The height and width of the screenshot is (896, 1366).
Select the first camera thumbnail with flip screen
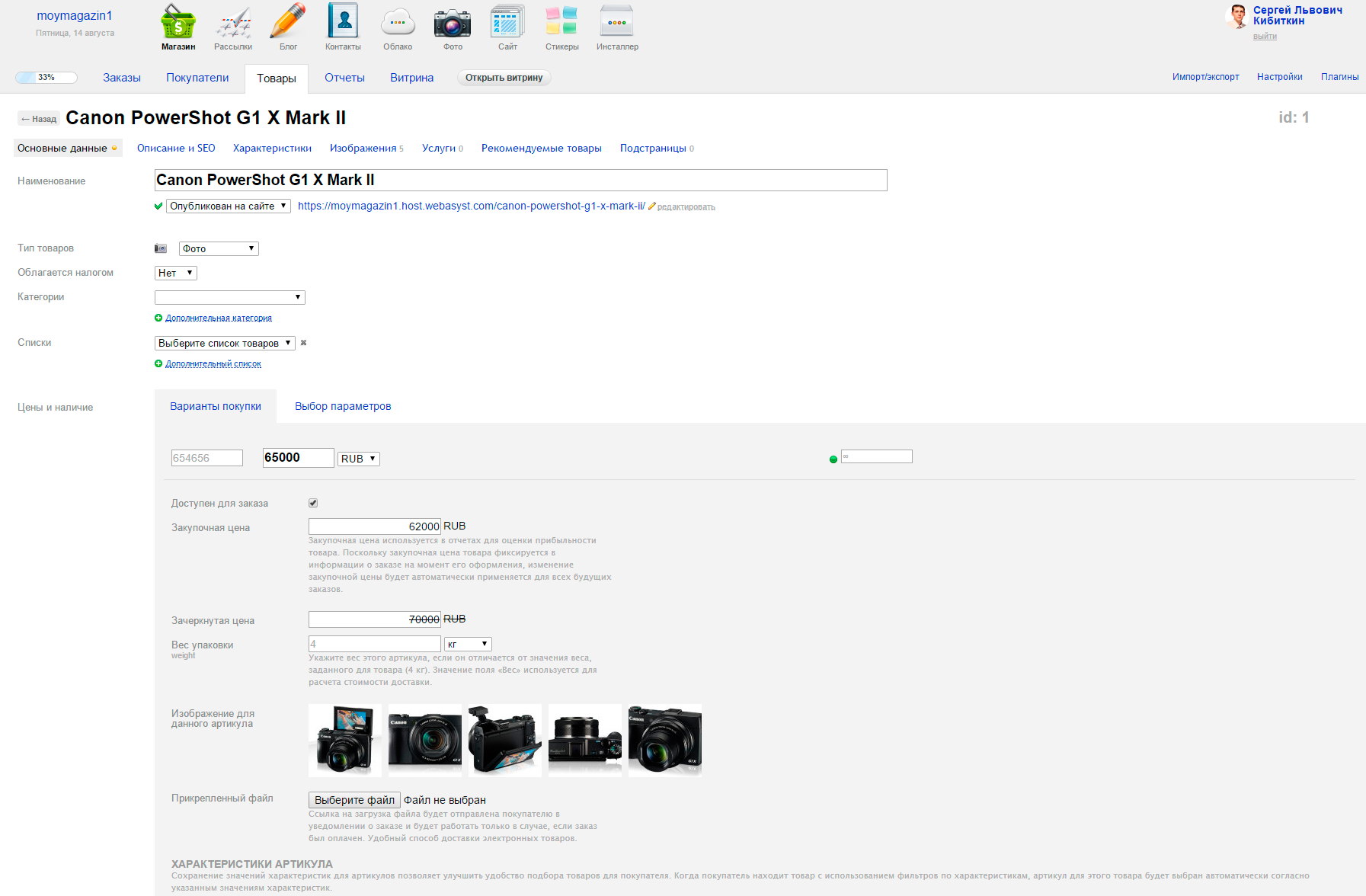[345, 741]
